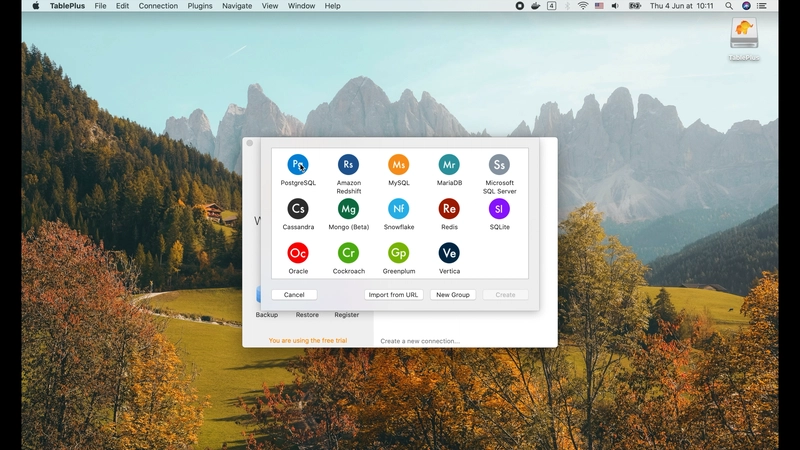Select the Oracle database icon
The height and width of the screenshot is (450, 800).
(x=298, y=253)
